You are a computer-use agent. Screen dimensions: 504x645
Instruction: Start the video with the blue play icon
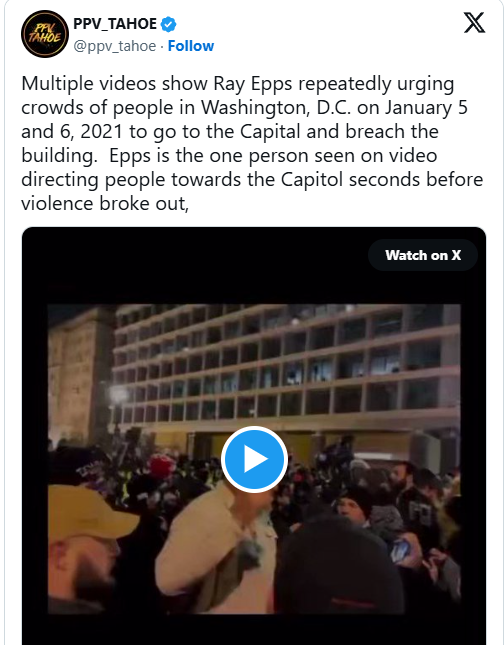coord(254,459)
